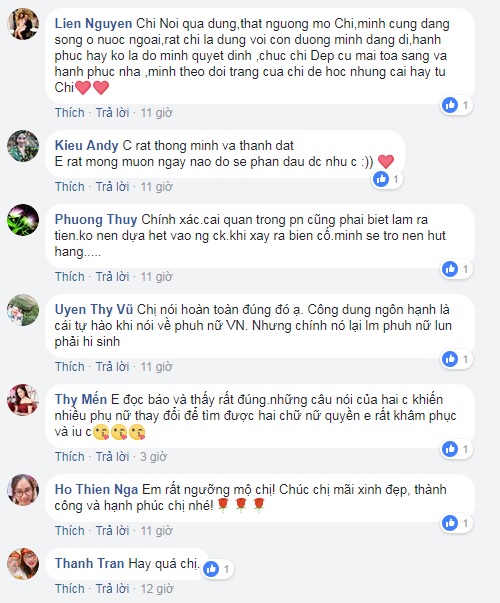Click Trả lời under Thanh Tran's comment

[112, 588]
